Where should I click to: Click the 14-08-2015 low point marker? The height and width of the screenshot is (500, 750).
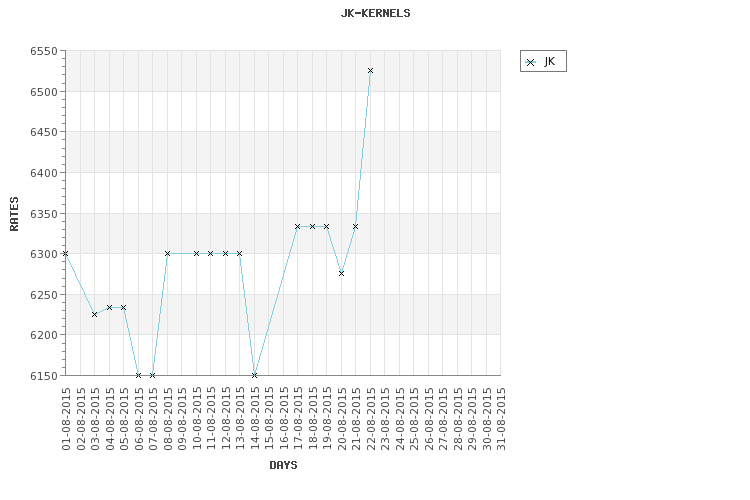click(x=254, y=375)
